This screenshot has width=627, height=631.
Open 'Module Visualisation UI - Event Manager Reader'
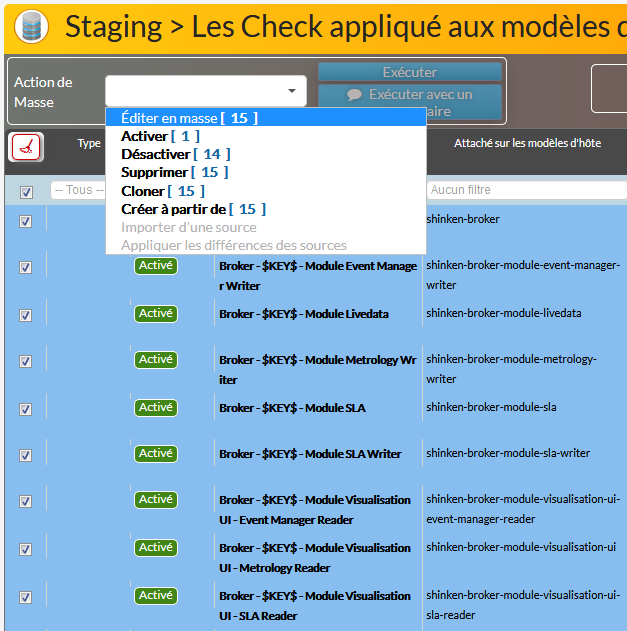[x=315, y=510]
